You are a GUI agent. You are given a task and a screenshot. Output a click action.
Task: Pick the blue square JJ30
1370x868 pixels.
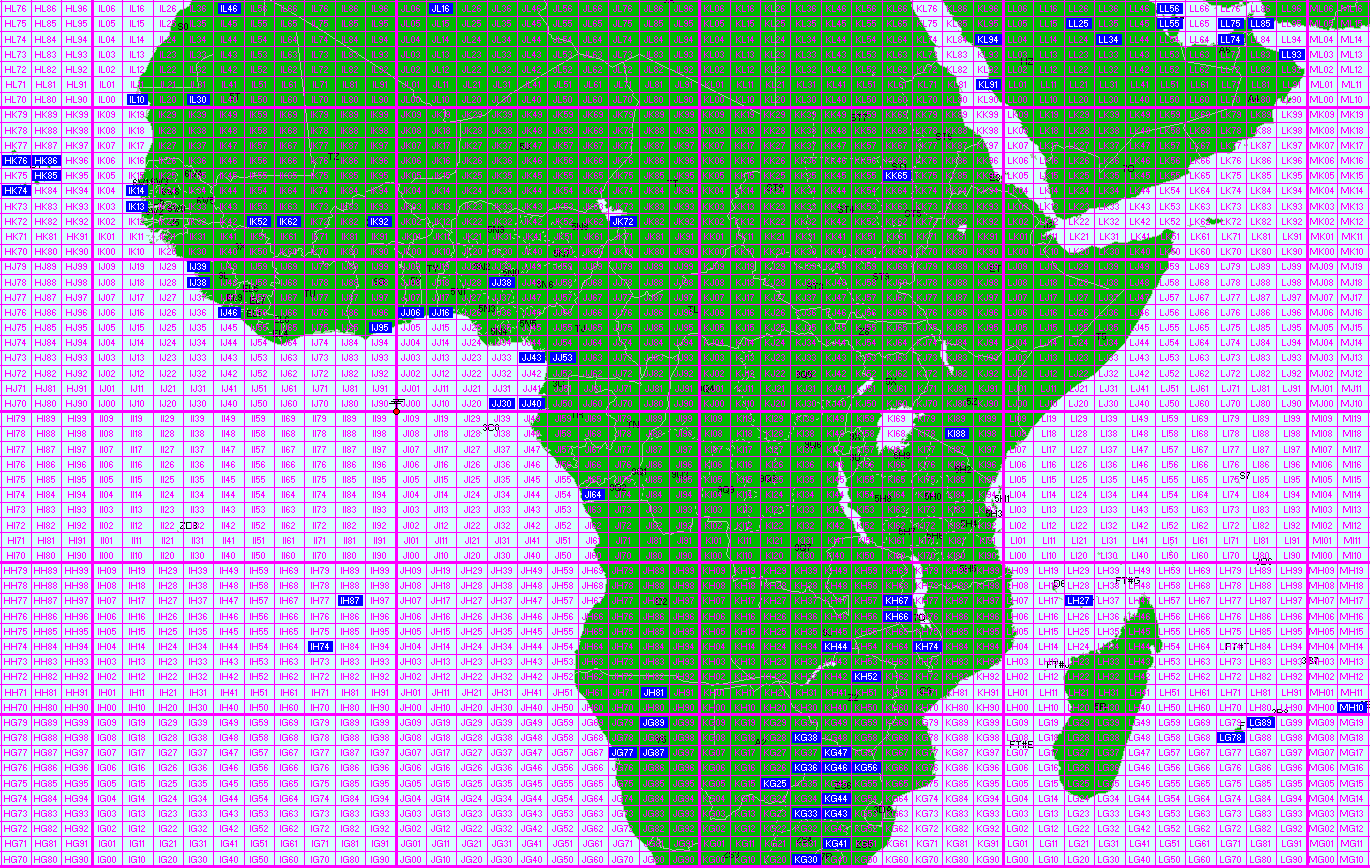501,403
